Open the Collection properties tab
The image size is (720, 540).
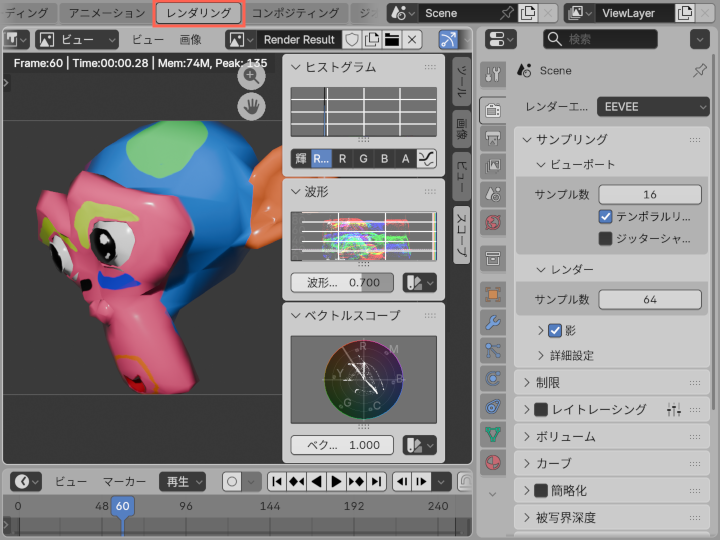[493, 259]
